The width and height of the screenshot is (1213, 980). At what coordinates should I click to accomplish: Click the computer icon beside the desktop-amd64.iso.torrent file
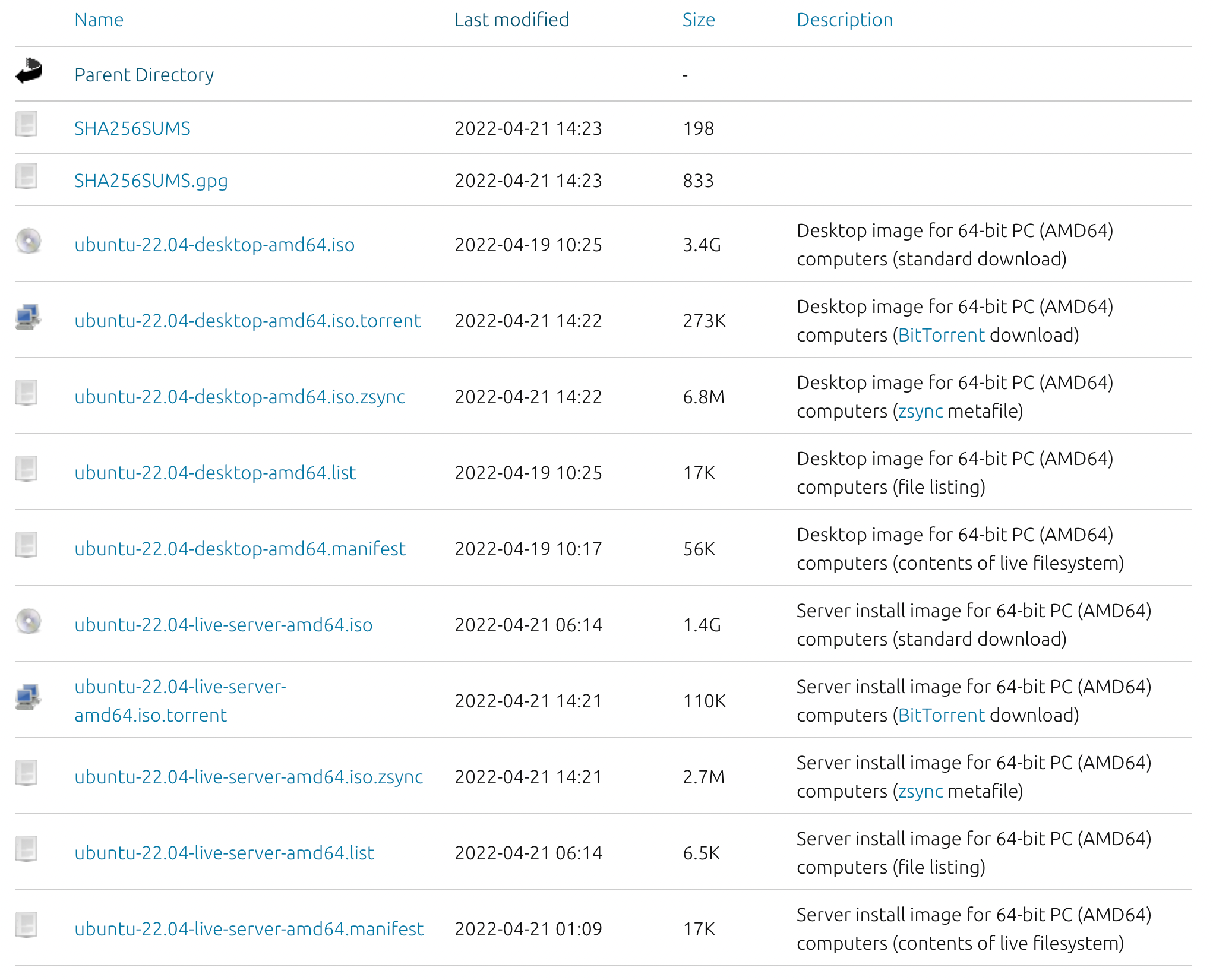click(28, 317)
